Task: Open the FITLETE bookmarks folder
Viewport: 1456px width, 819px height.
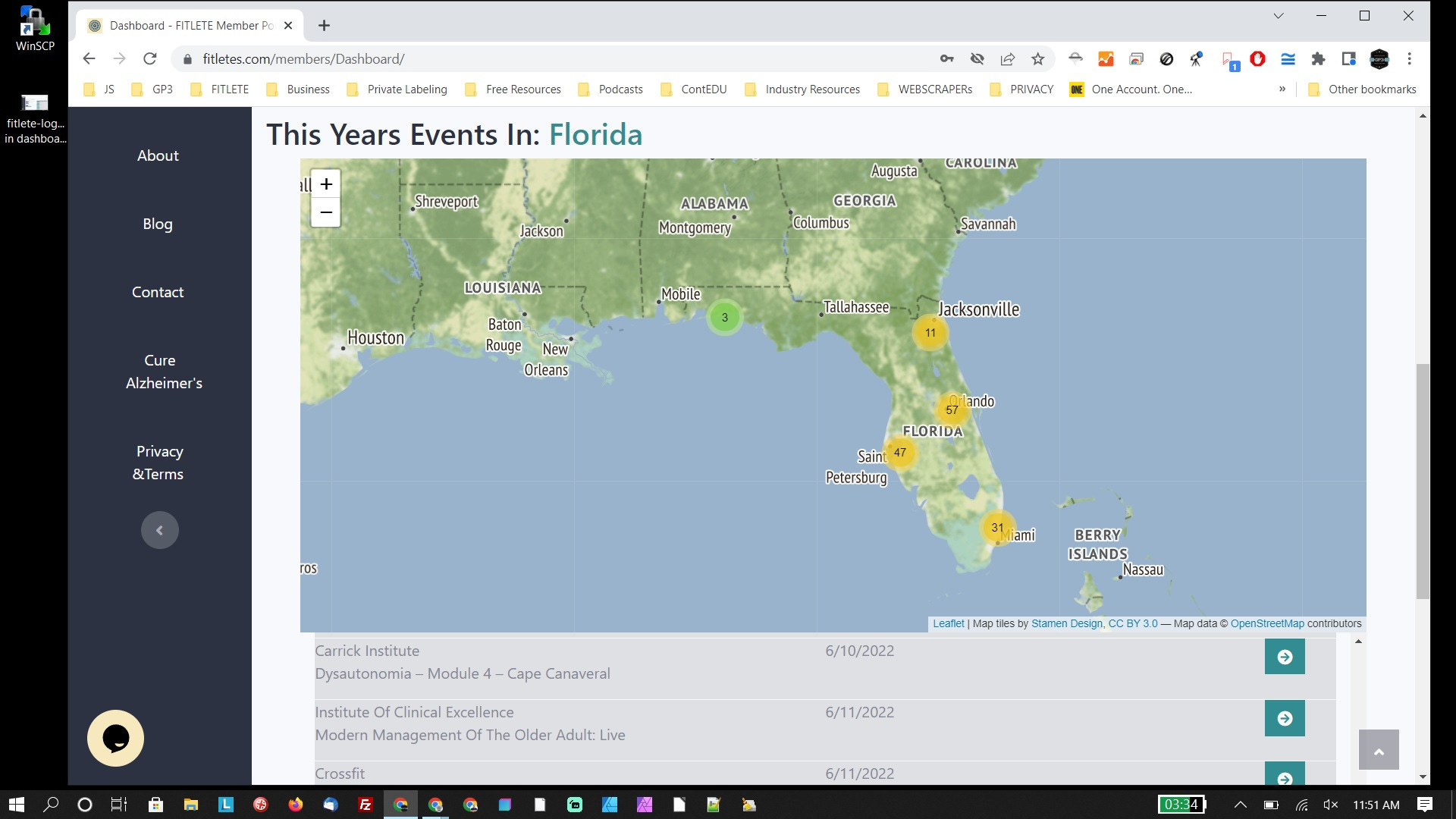Action: (220, 89)
